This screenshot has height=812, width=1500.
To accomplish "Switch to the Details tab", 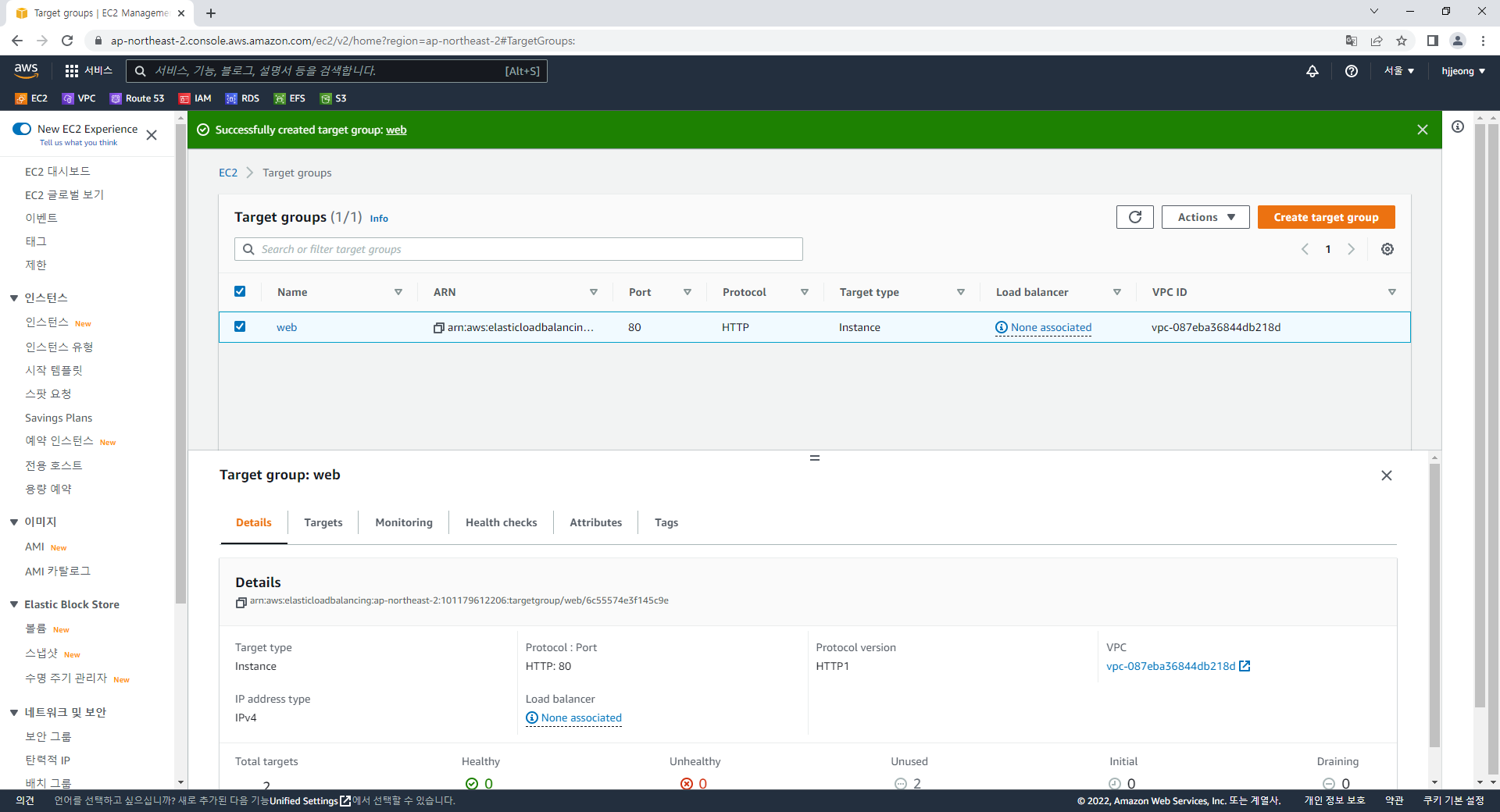I will coord(254,522).
